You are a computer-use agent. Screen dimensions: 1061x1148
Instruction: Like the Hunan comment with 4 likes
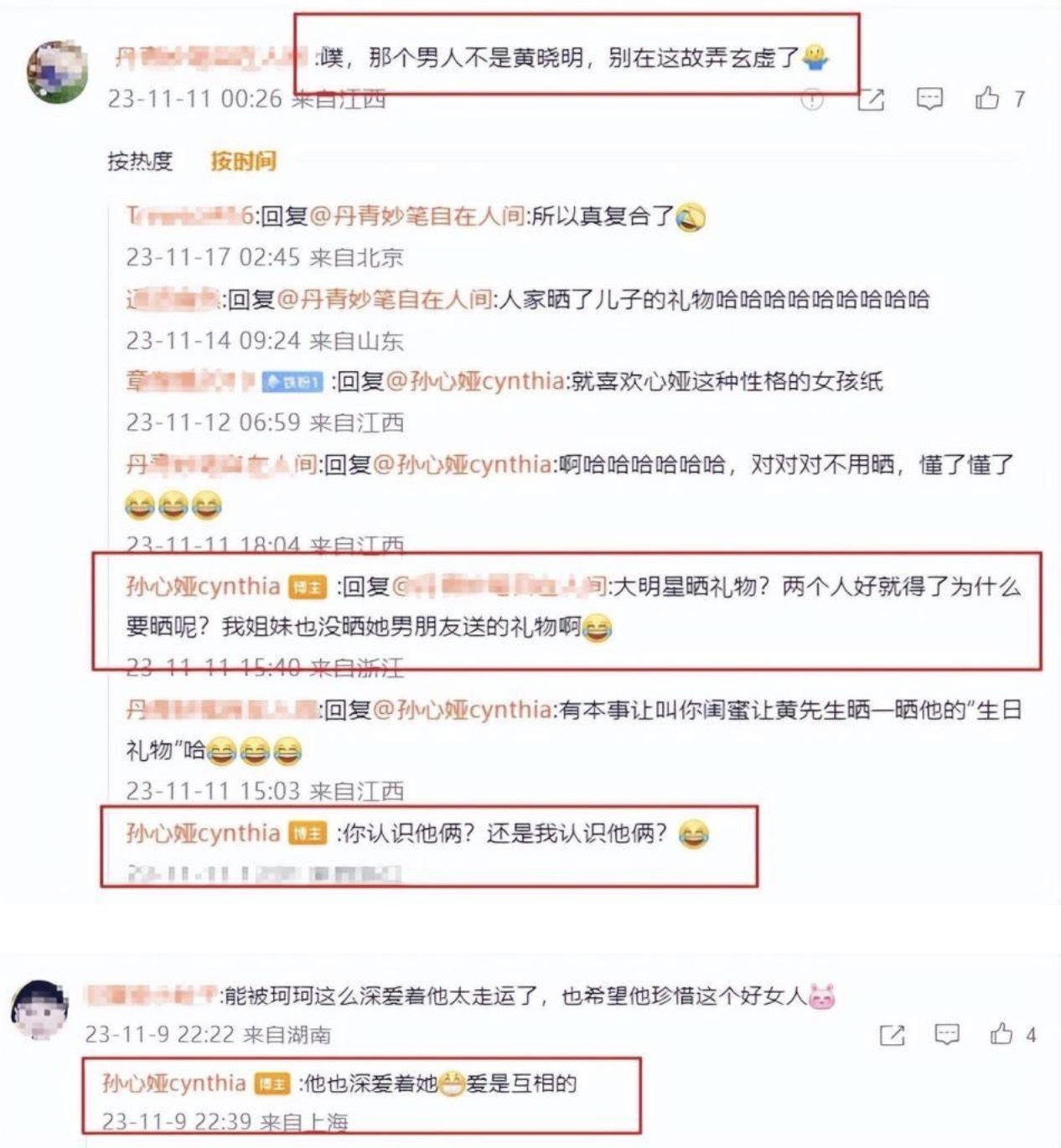coord(1001,1034)
